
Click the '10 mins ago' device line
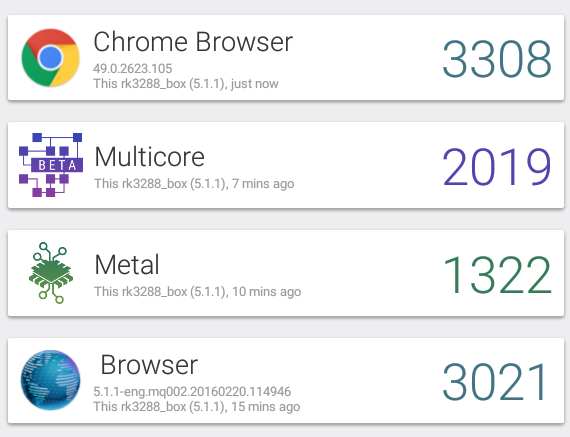click(x=198, y=292)
